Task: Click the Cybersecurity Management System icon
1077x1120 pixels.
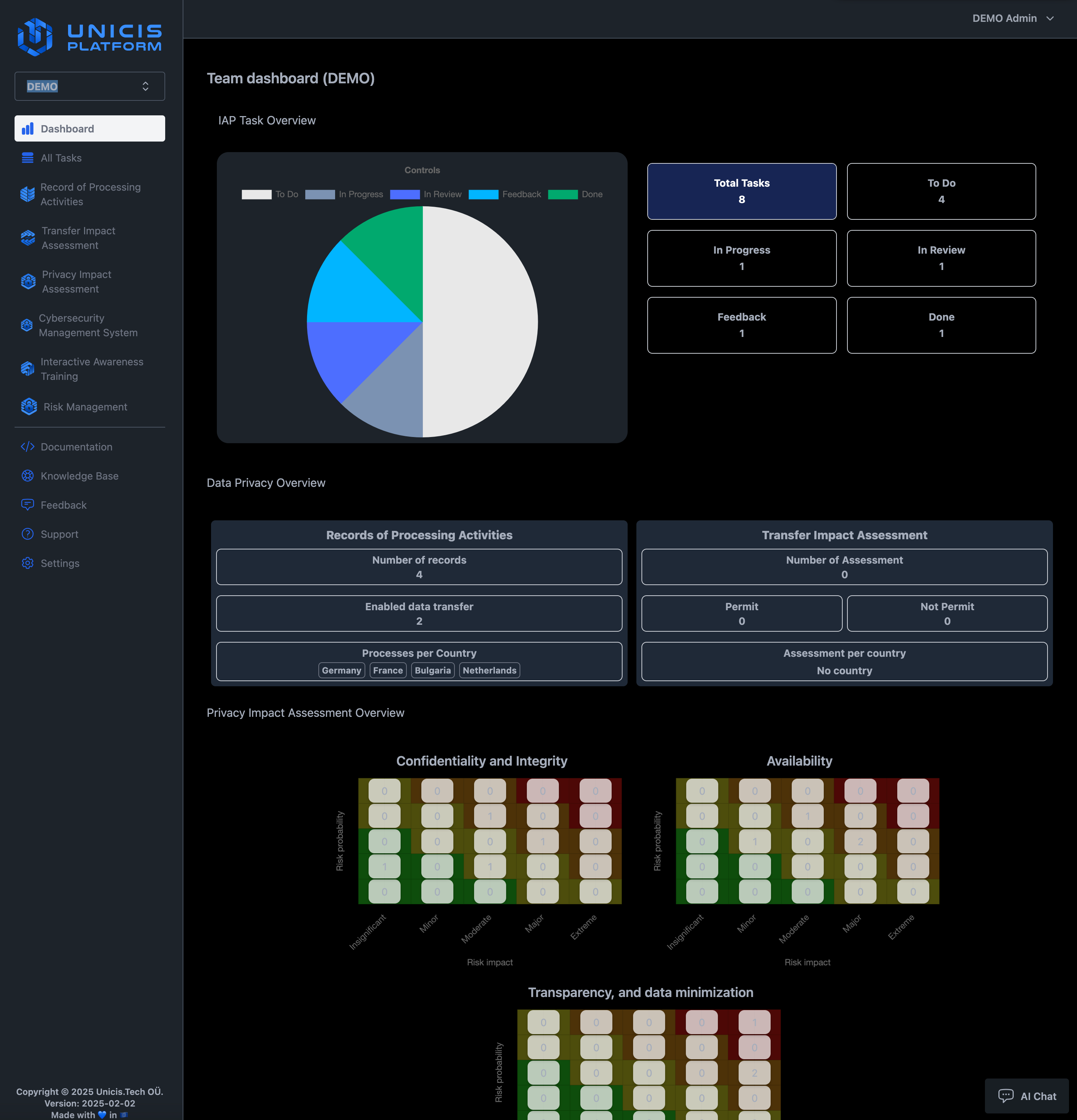Action: point(27,325)
